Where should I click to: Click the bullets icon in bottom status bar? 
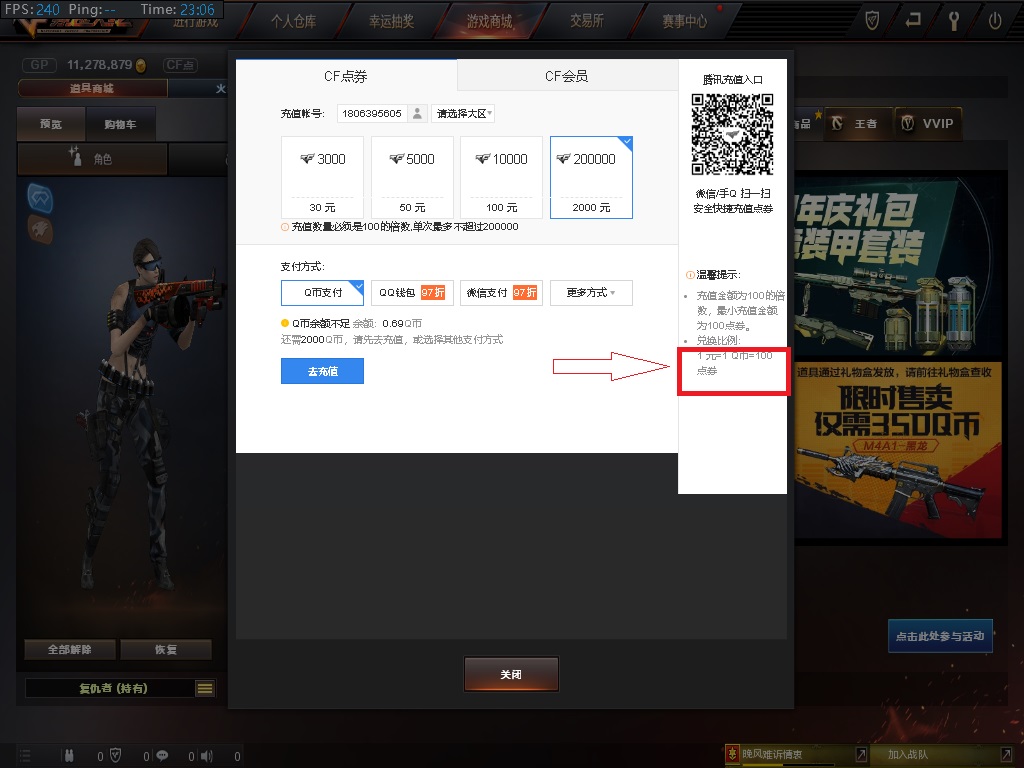tap(69, 756)
